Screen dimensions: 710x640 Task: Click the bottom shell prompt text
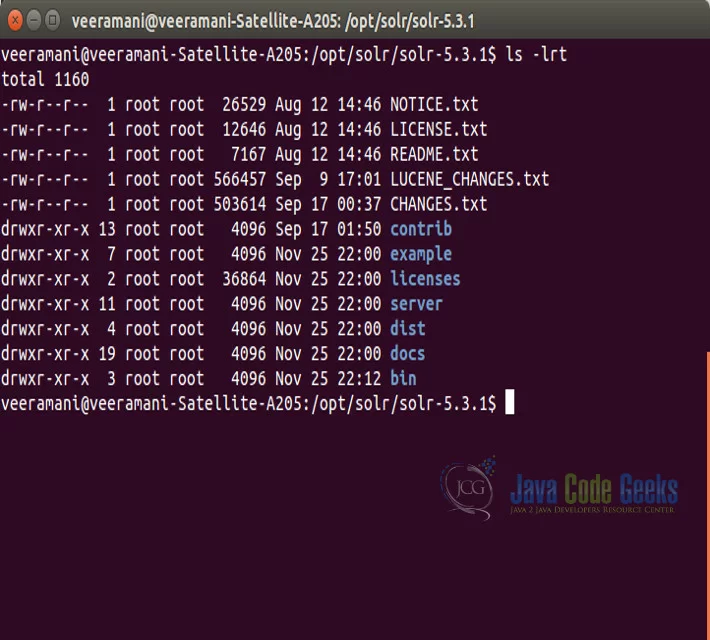tap(249, 404)
